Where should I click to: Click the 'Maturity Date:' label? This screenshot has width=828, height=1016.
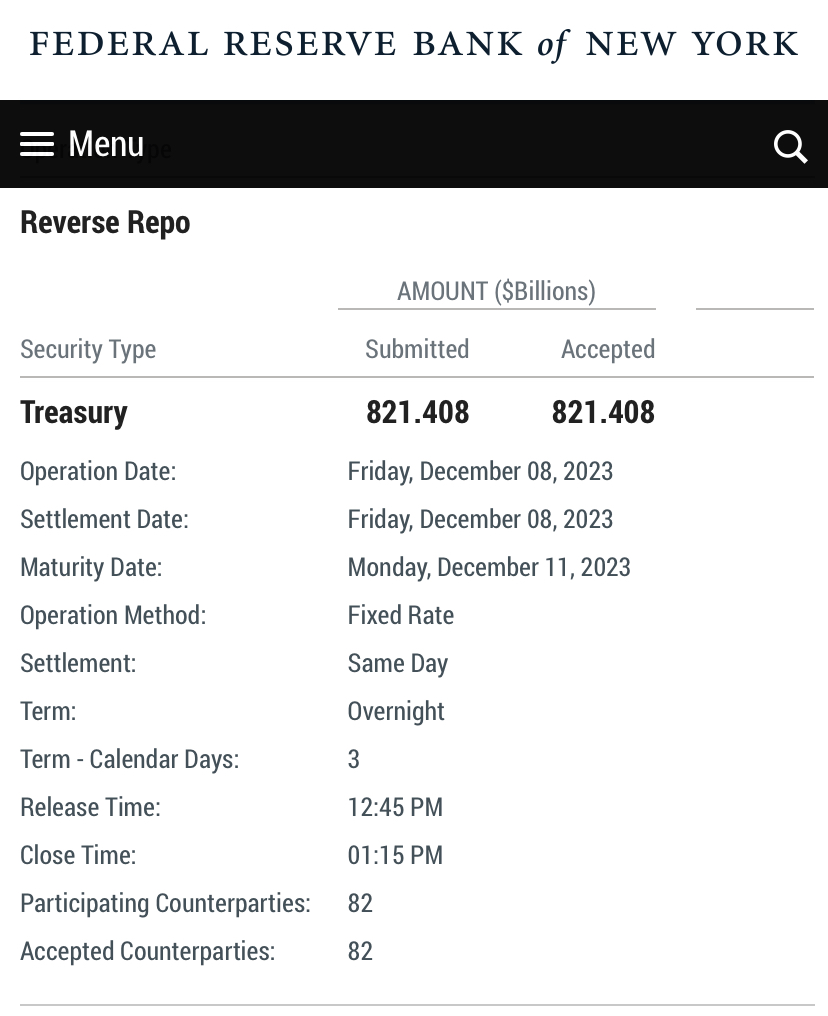[x=91, y=568]
